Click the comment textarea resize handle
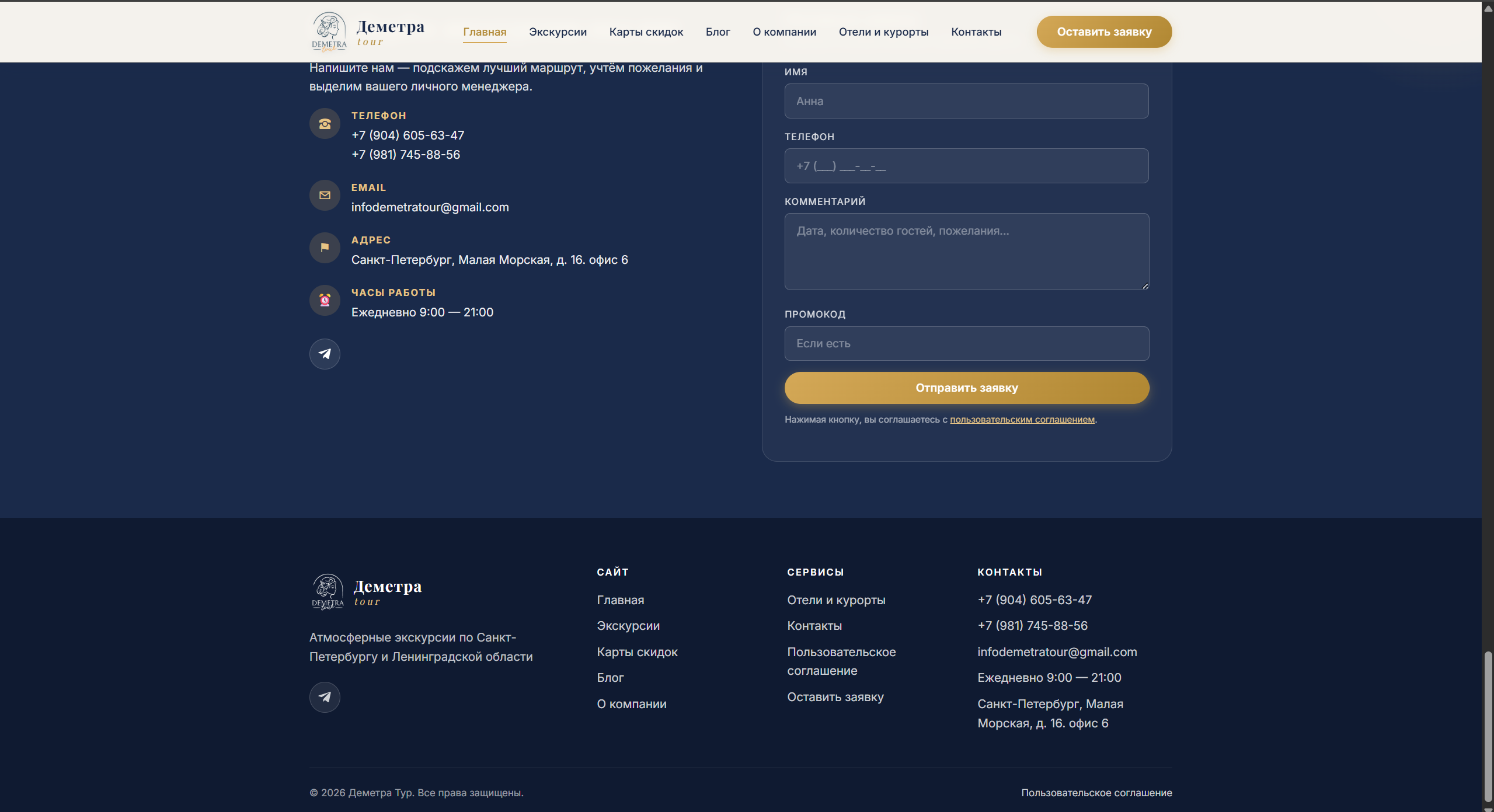The width and height of the screenshot is (1494, 812). 1145,286
